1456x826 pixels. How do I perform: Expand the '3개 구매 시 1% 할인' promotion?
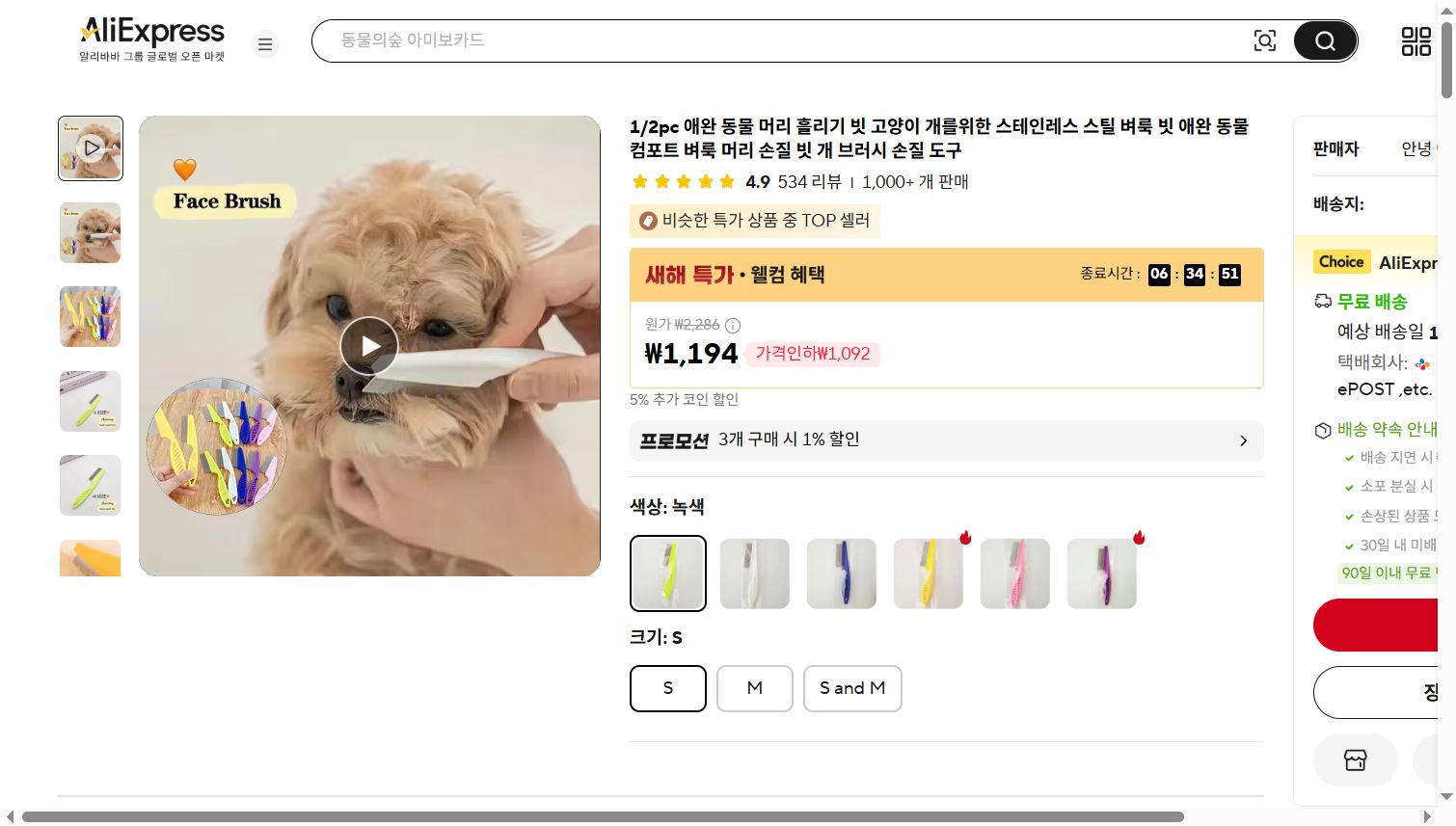pos(946,440)
